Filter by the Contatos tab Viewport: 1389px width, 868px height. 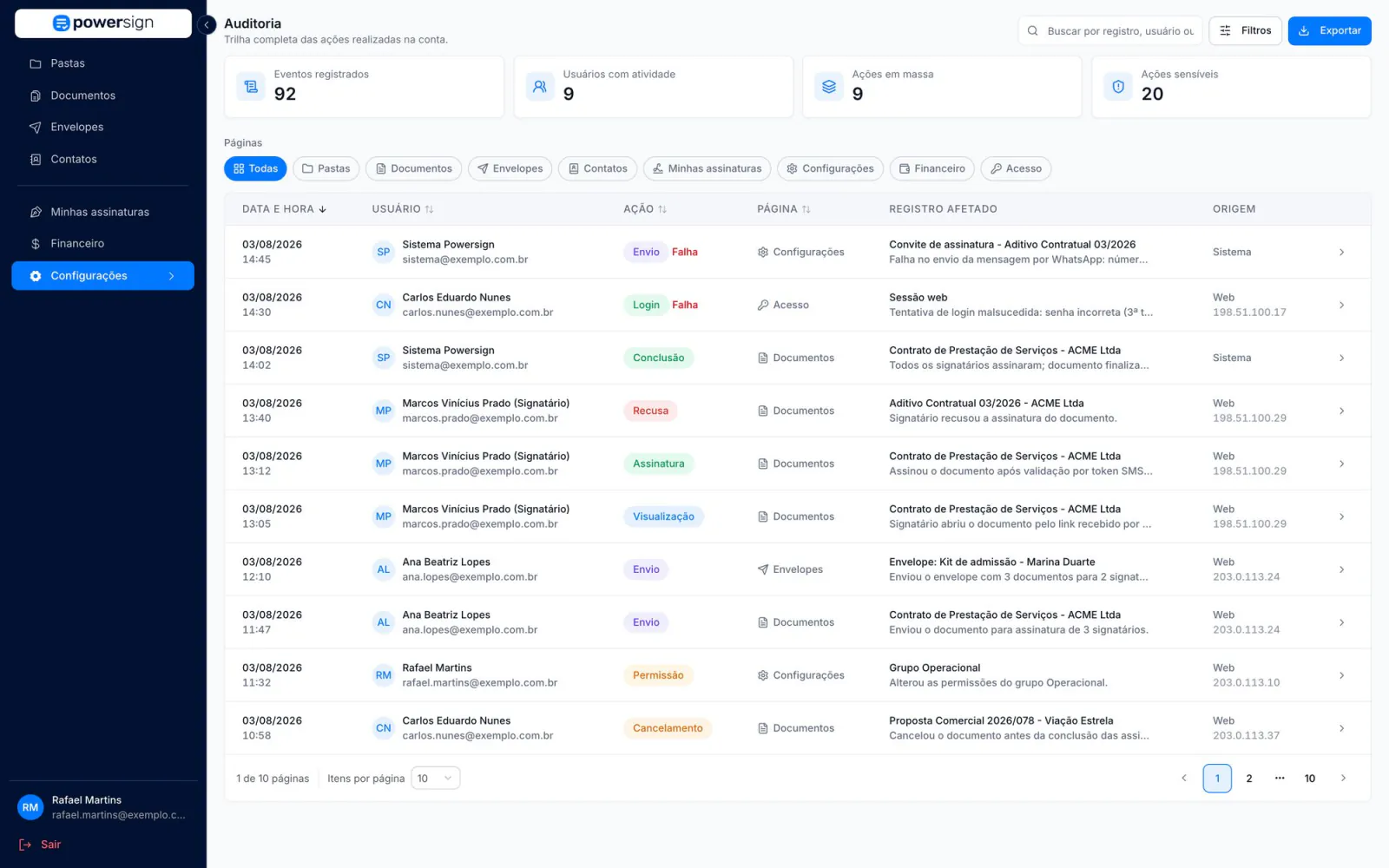click(597, 168)
